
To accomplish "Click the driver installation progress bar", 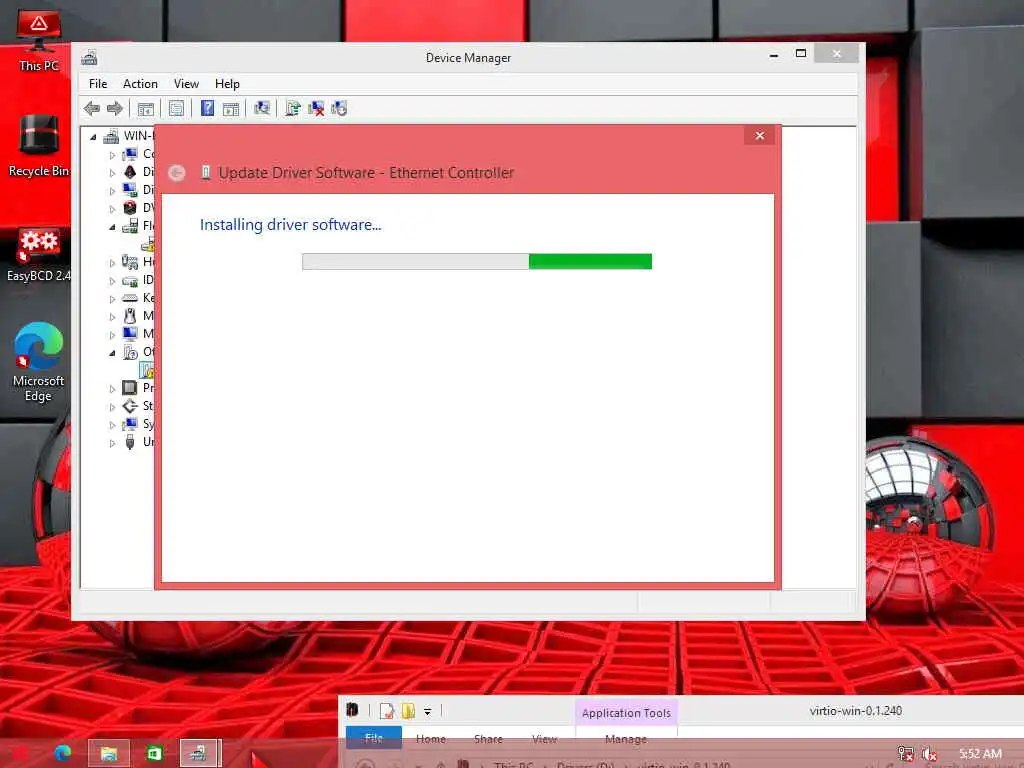I will [477, 261].
